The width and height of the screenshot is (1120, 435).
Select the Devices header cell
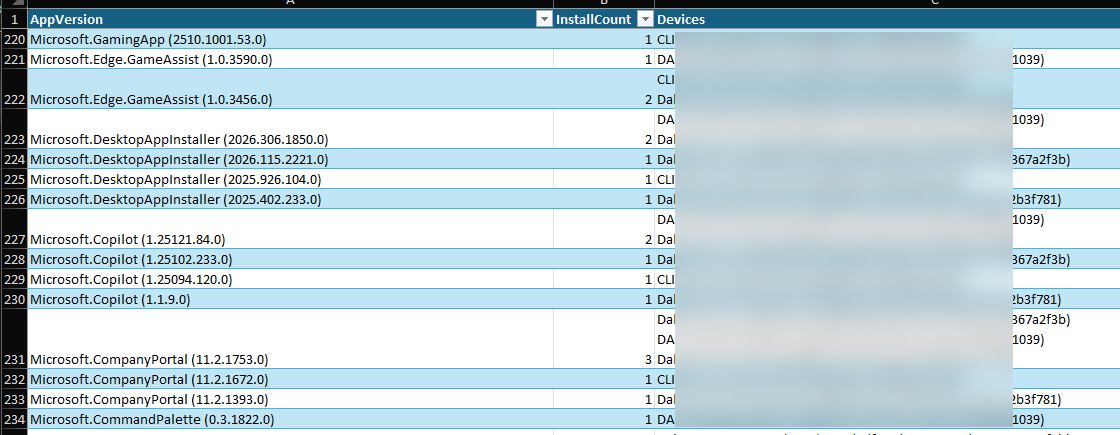click(887, 19)
